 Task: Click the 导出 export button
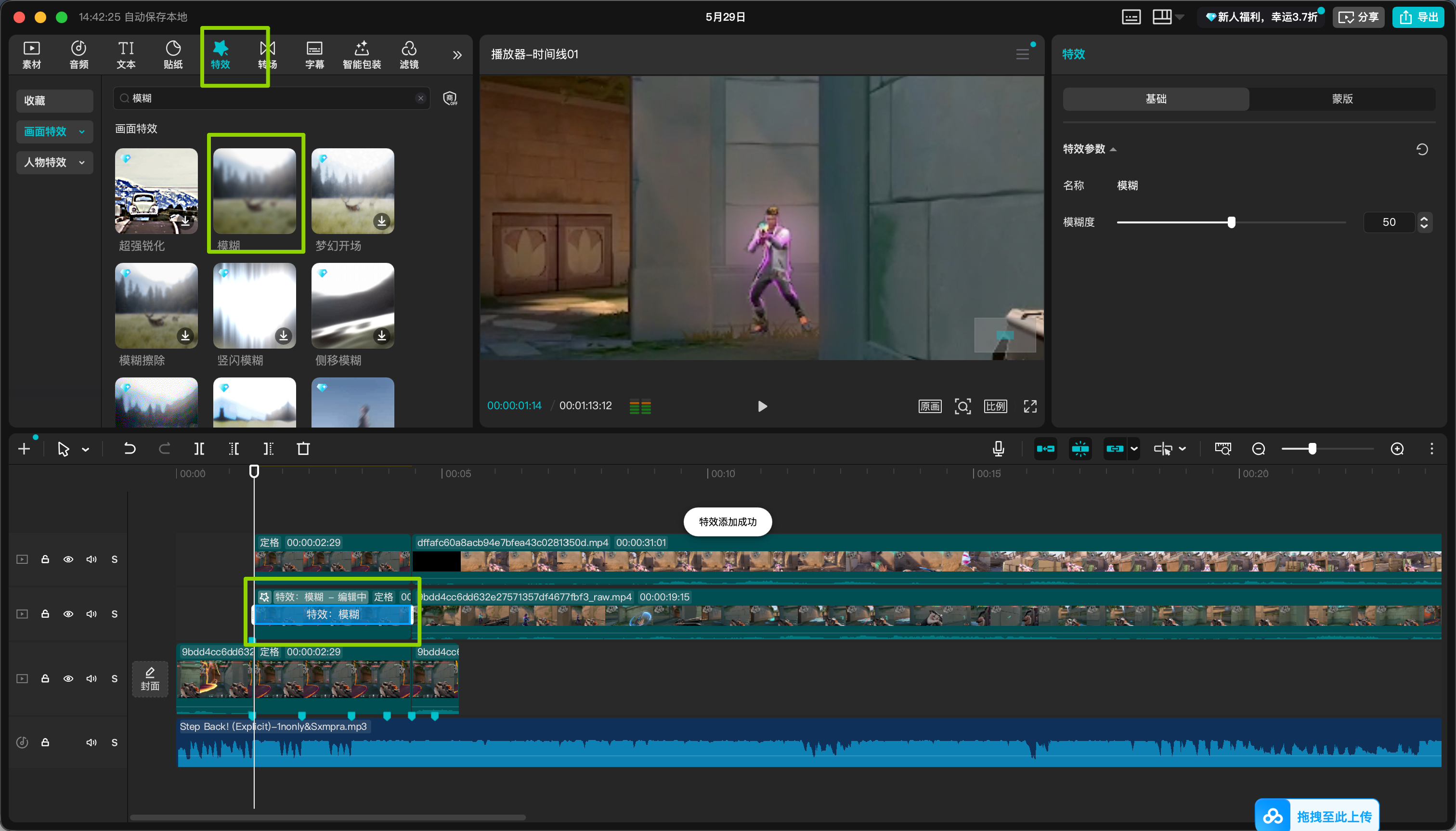click(1418, 17)
